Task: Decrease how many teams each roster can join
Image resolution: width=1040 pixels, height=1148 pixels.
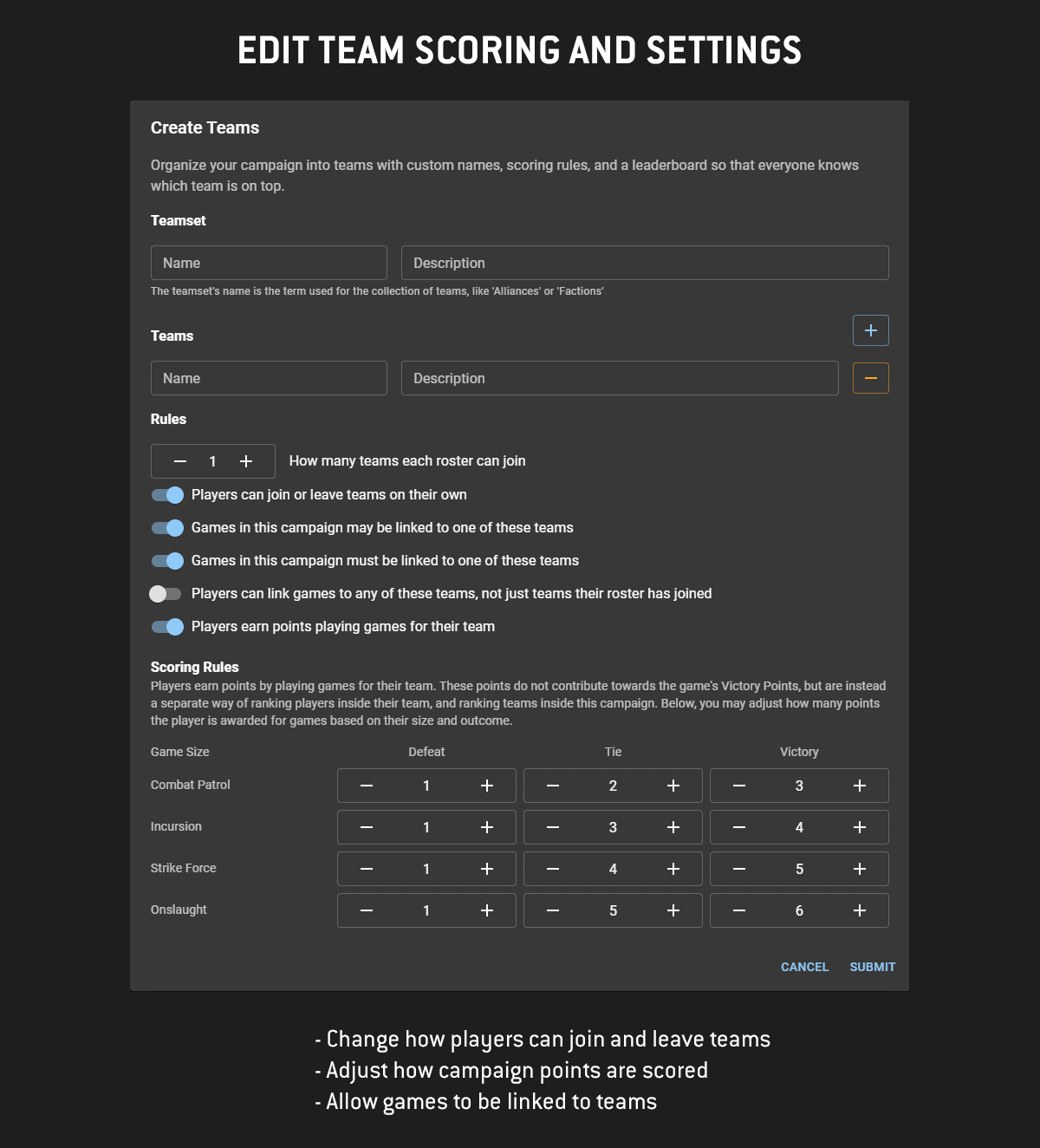Action: [180, 461]
